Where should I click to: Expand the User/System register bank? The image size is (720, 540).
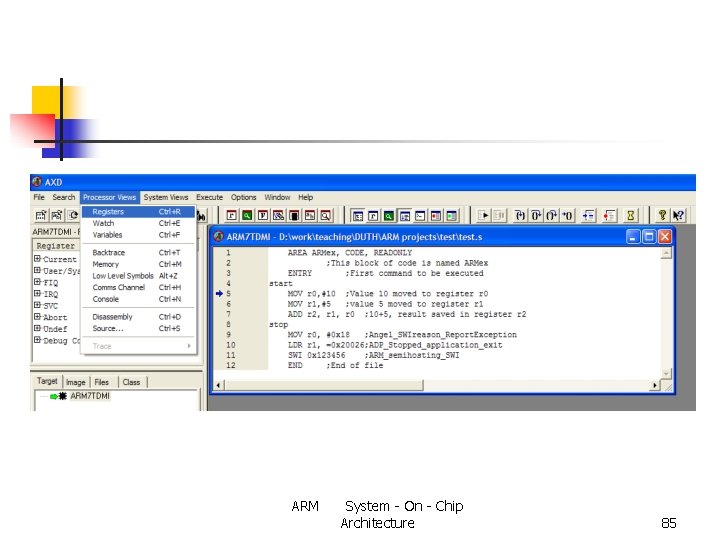[x=38, y=270]
